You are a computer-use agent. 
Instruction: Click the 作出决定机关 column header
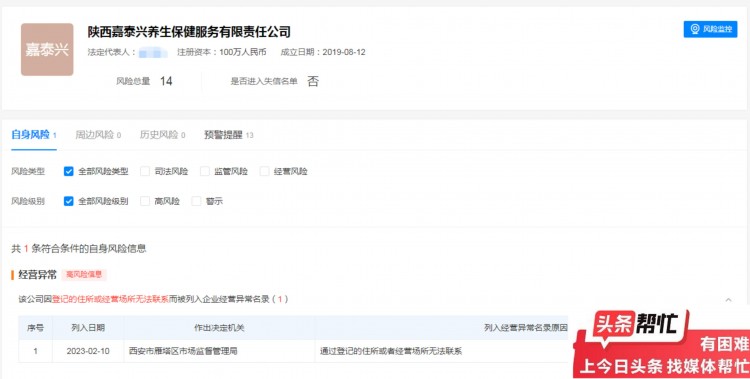[219, 328]
